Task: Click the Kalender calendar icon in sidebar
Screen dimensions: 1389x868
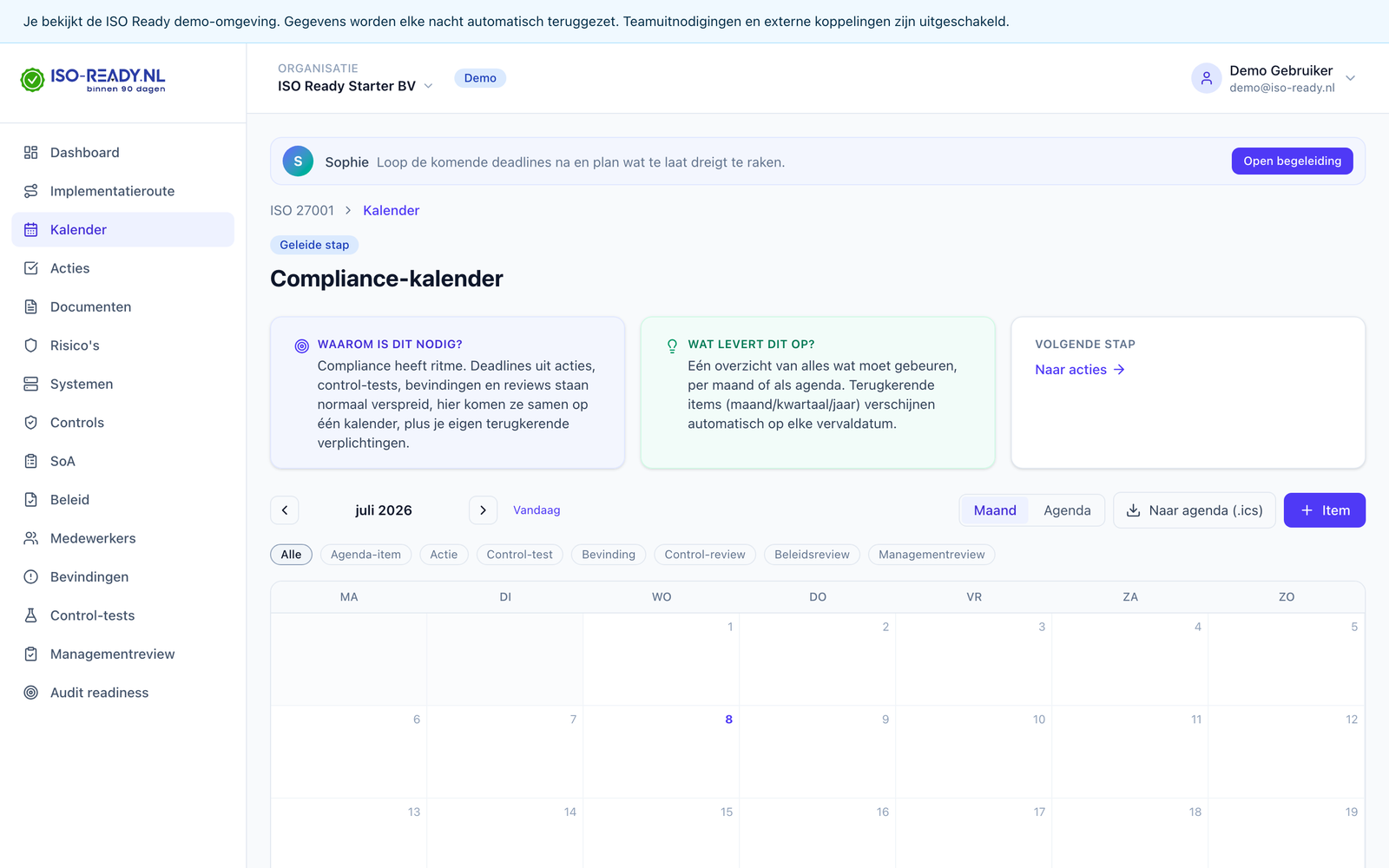Action: click(x=31, y=230)
